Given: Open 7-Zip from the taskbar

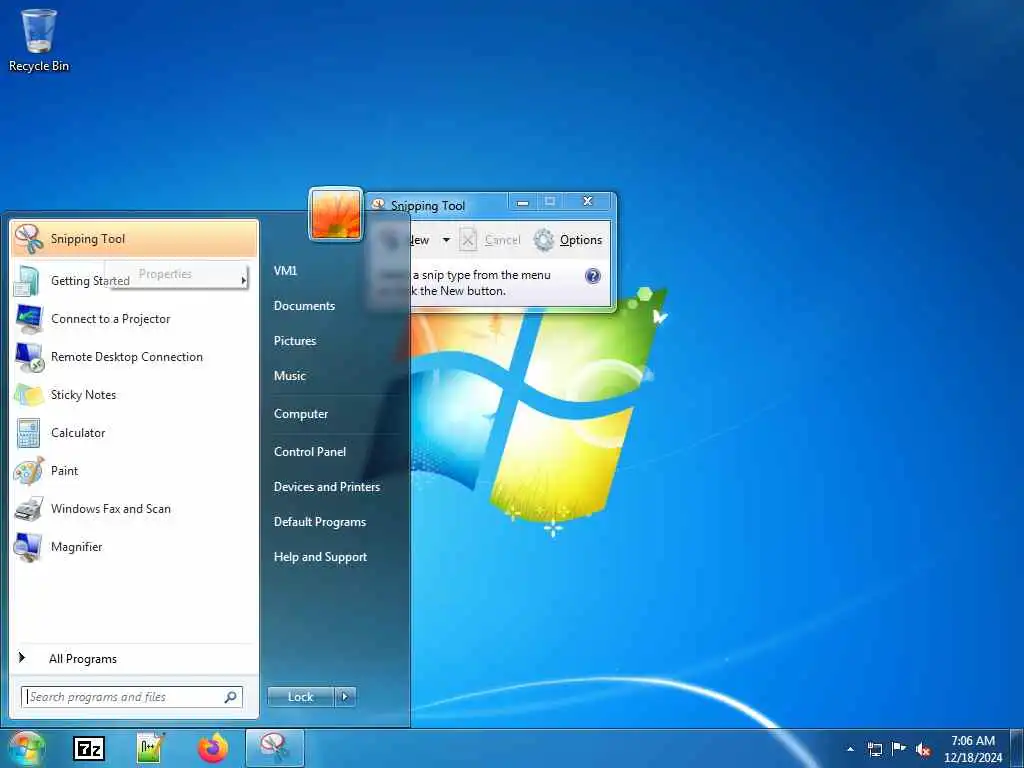Looking at the screenshot, I should pos(88,748).
